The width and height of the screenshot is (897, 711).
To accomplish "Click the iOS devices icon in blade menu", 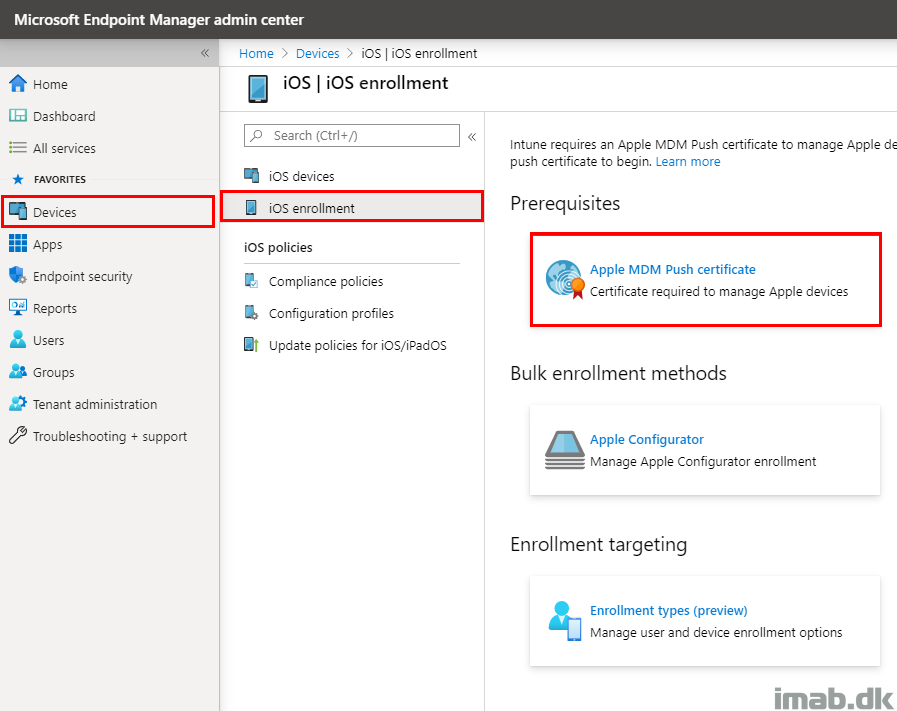I will click(x=251, y=175).
